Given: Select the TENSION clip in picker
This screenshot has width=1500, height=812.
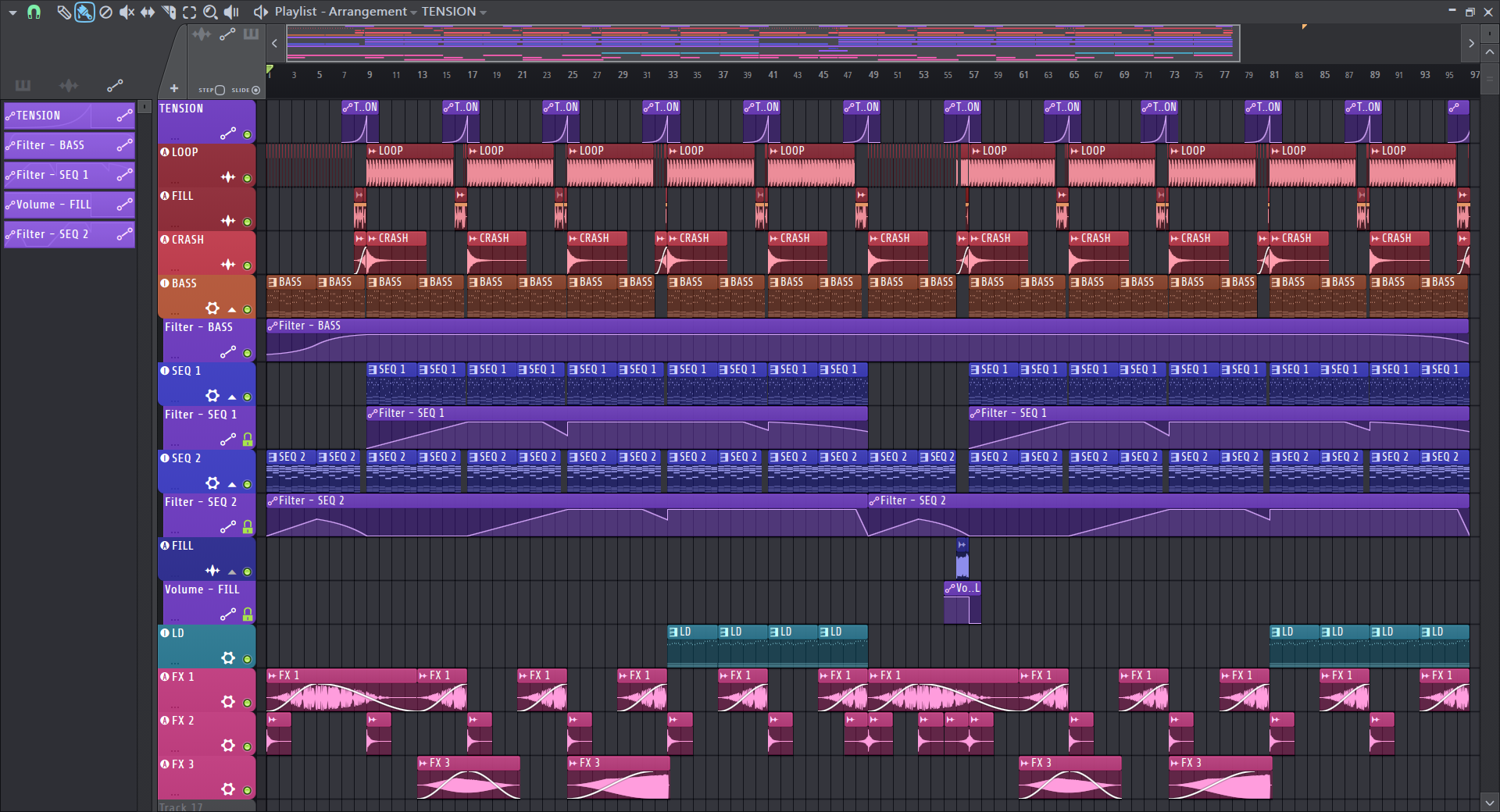Looking at the screenshot, I should coord(70,116).
